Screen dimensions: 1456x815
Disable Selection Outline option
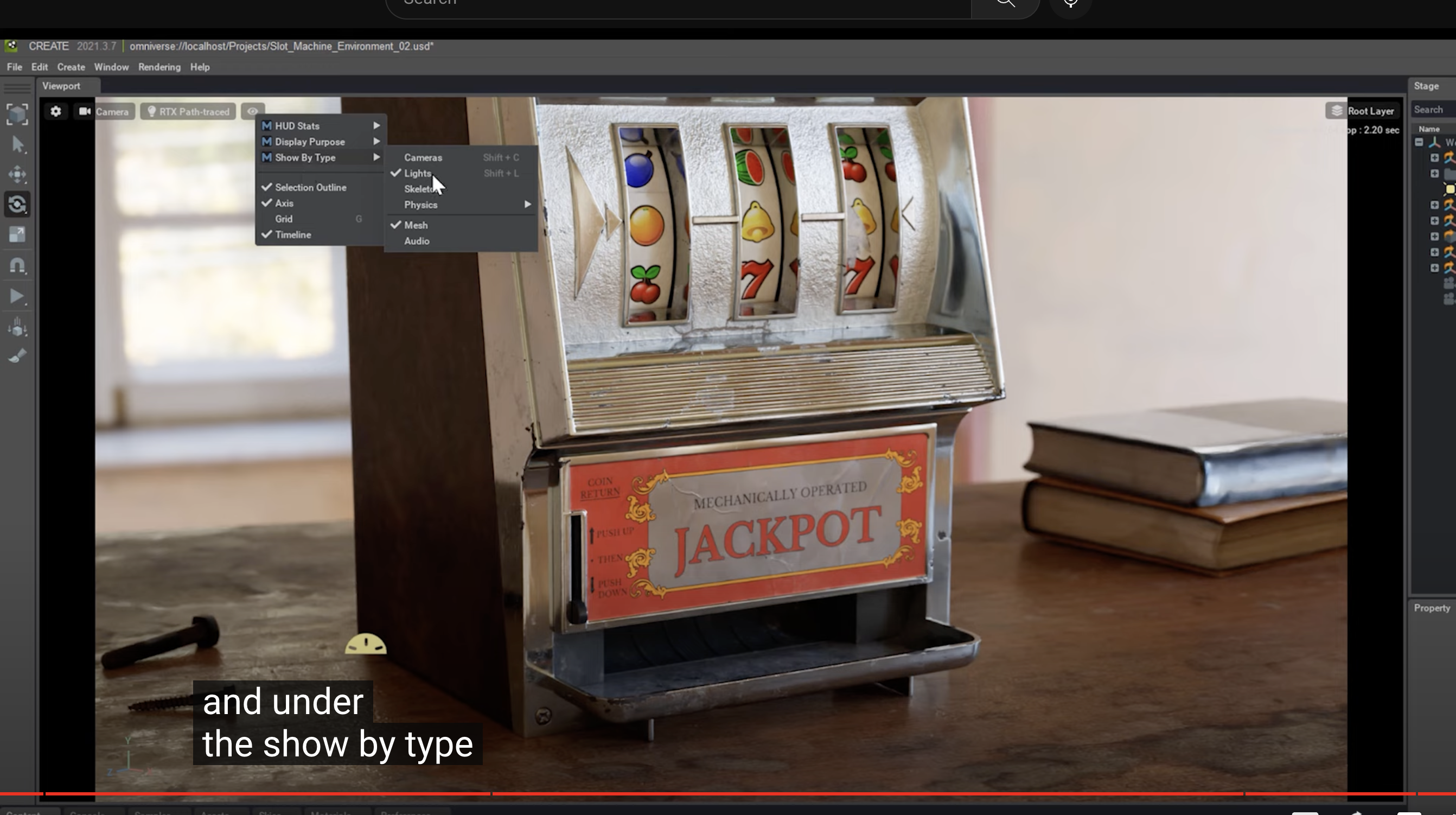tap(310, 187)
